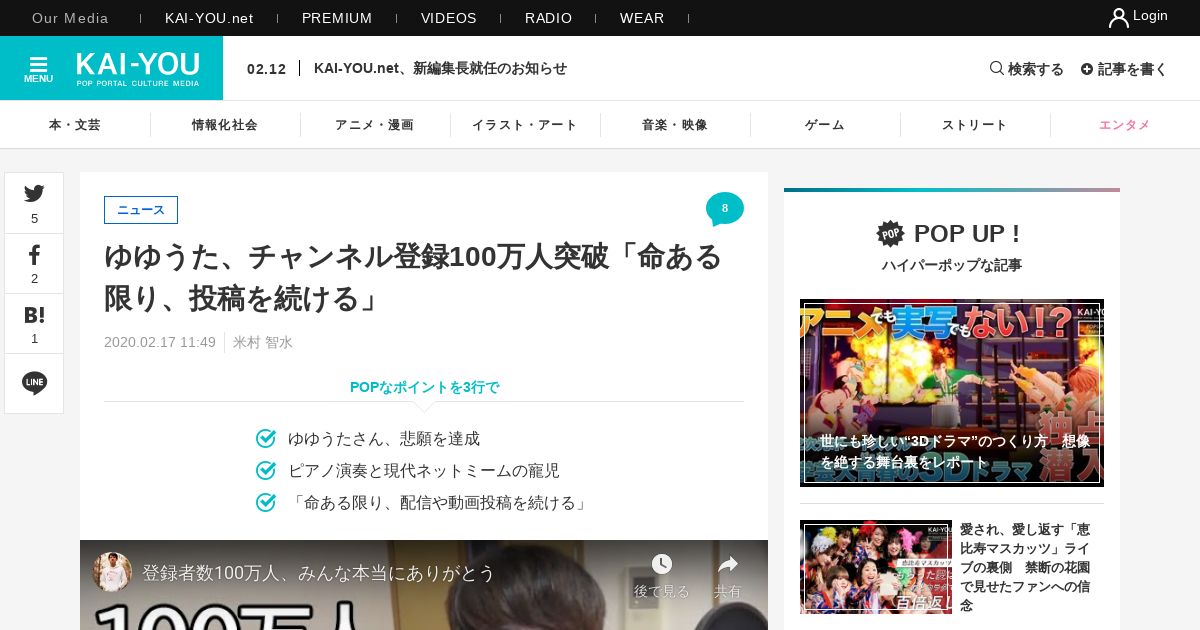
Task: Share on Twitter via bird icon
Action: [34, 194]
